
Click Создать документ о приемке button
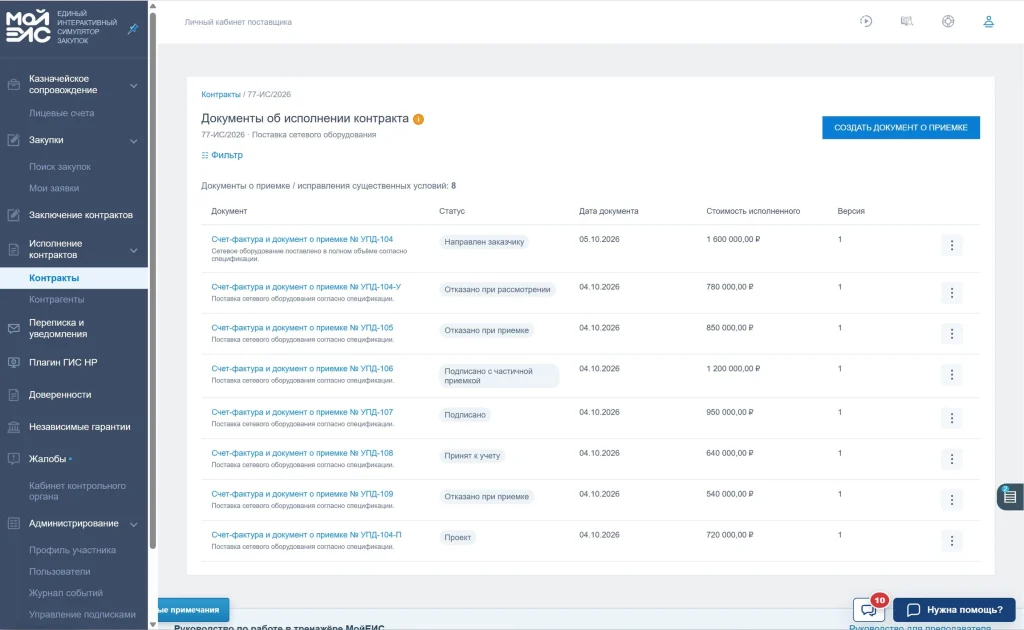(x=901, y=127)
